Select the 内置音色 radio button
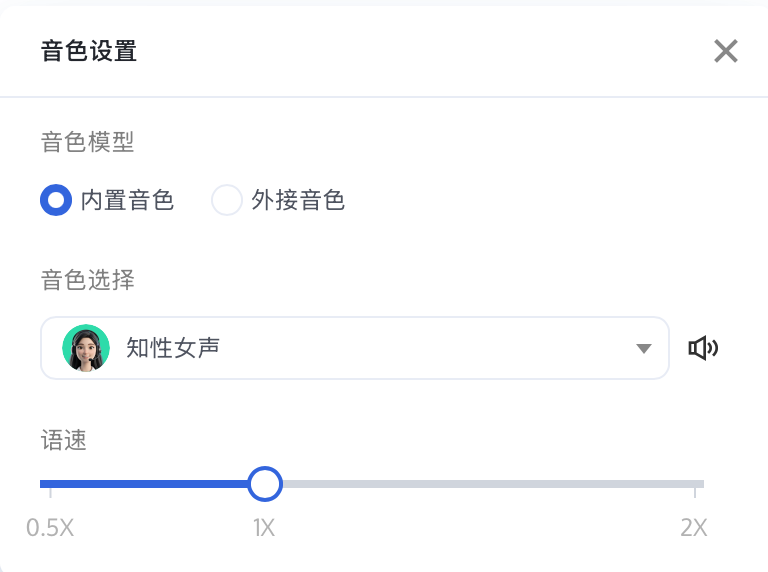 coord(56,200)
